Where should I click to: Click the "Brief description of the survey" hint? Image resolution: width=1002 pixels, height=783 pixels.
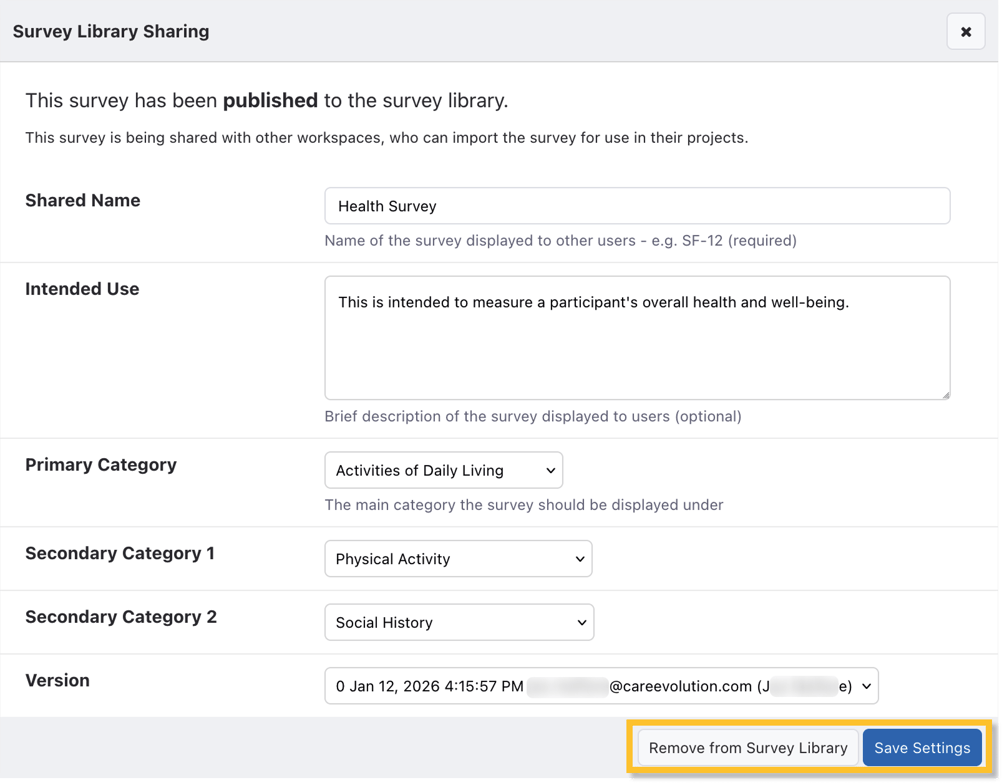click(x=533, y=417)
